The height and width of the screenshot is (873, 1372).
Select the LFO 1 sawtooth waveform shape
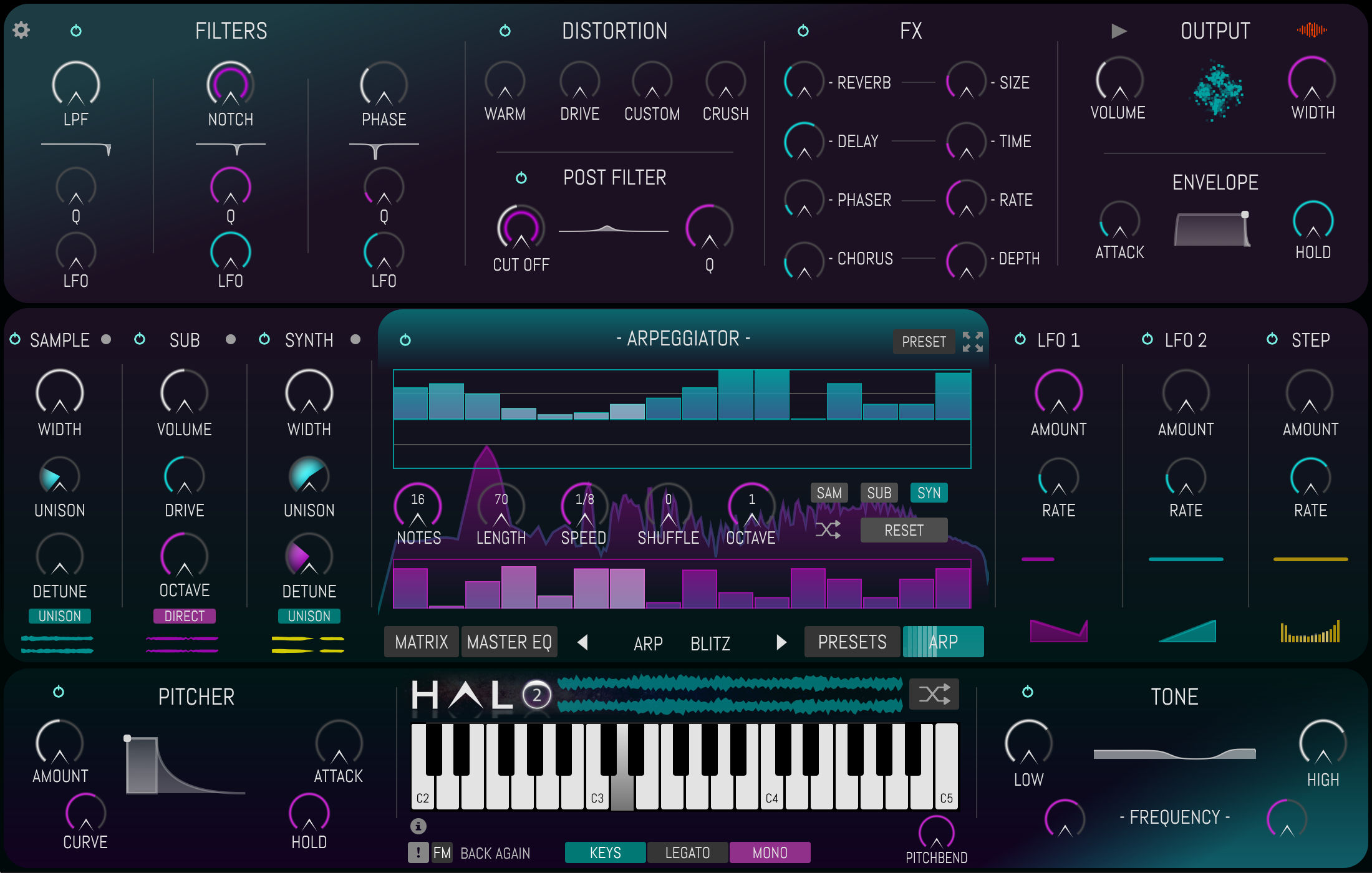1058,631
